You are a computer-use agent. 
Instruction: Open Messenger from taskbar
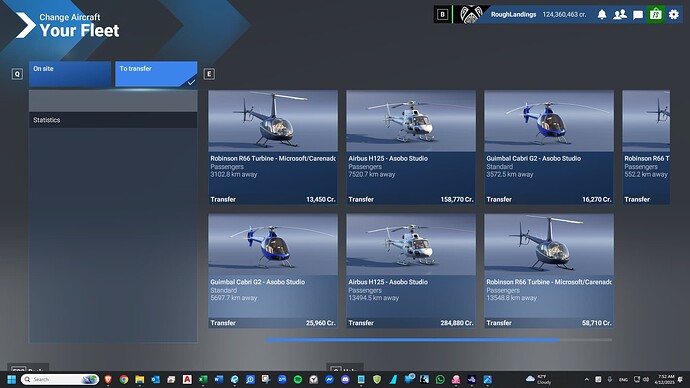330,379
